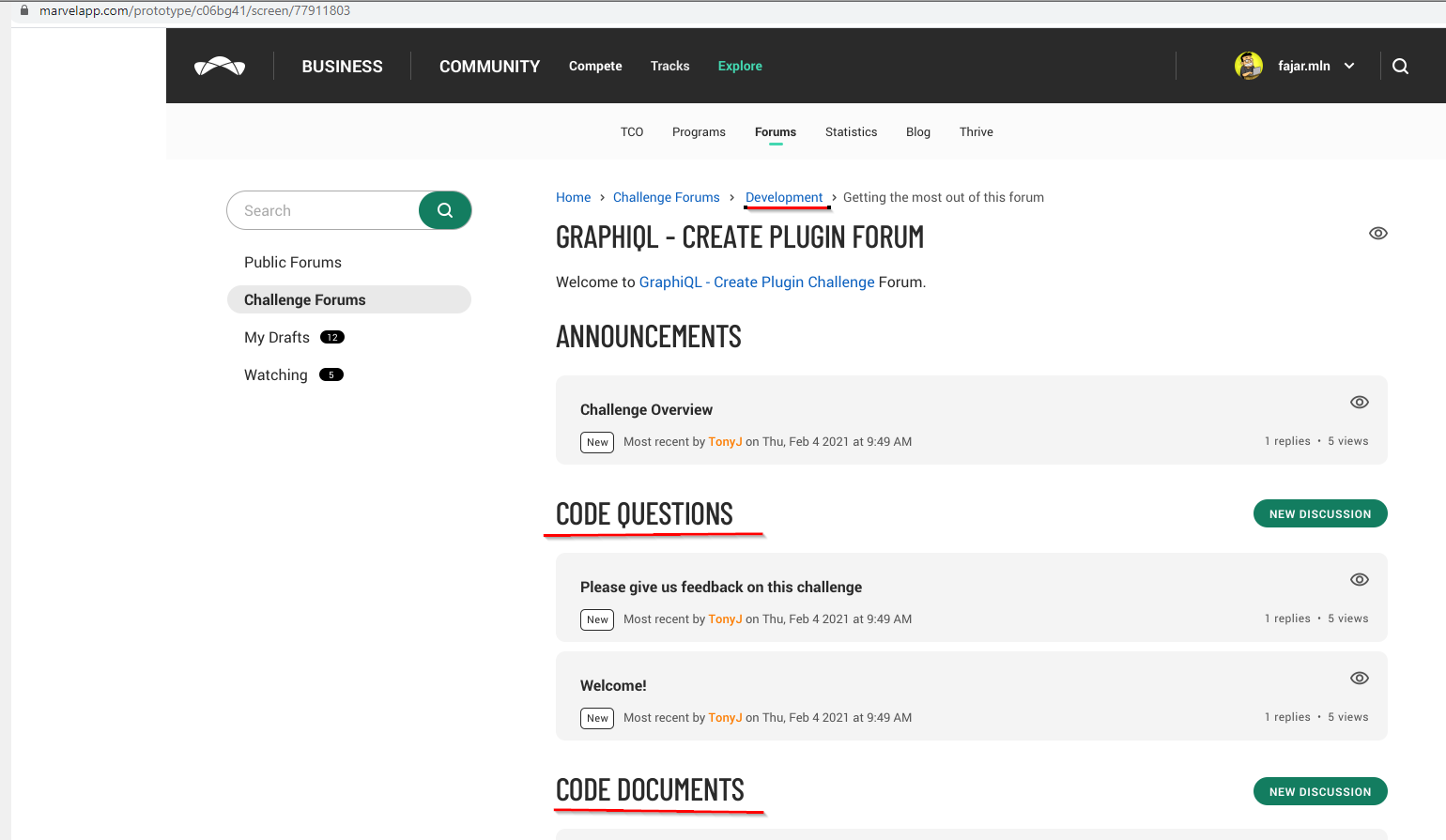Screen dimensions: 1446x840
Task: Switch to the Blog tab
Action: click(x=918, y=132)
